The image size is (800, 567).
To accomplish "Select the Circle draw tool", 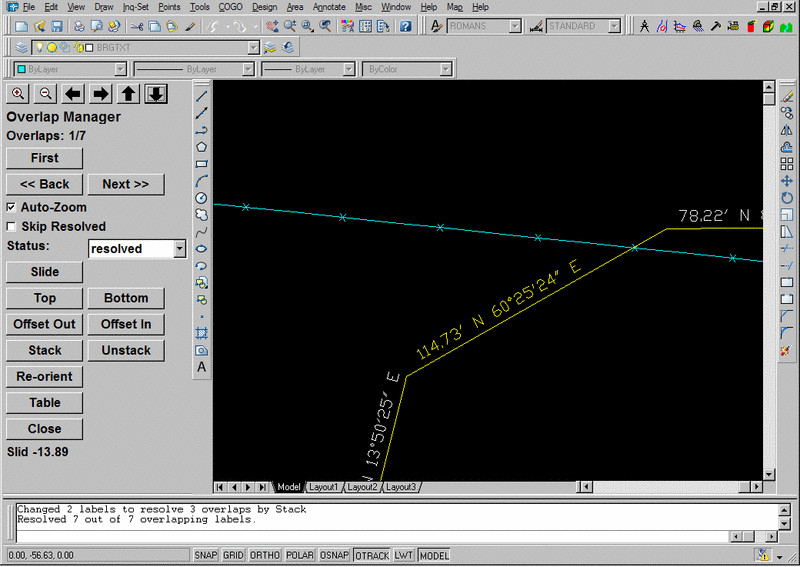I will (x=202, y=198).
